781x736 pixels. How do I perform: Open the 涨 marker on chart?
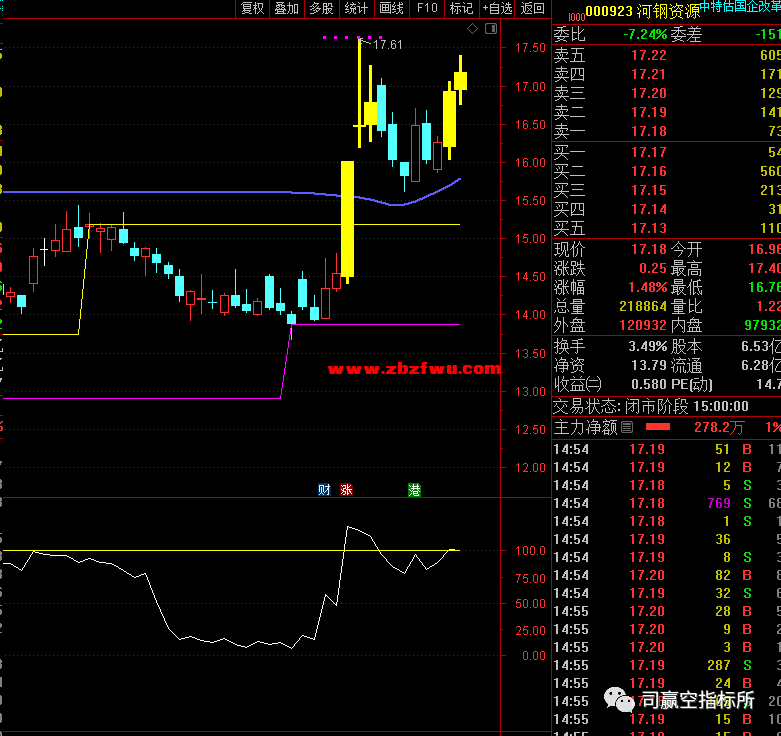pos(346,490)
